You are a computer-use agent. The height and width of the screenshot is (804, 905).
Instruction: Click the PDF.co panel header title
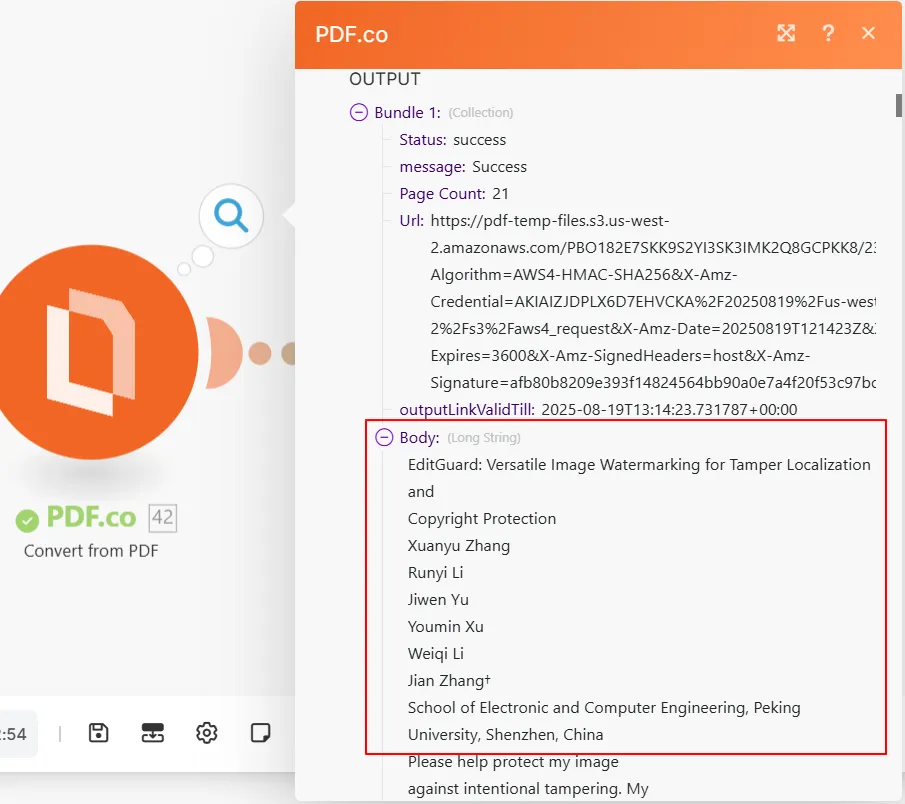[351, 35]
